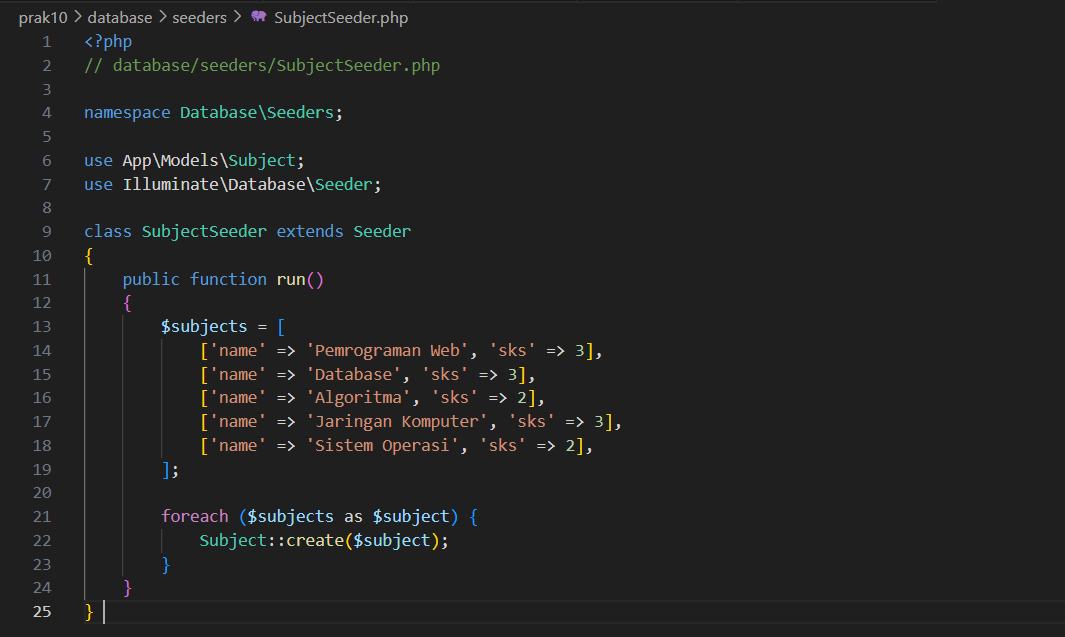Click the SubjectSeeder class name
Screen dimensions: 1065x637
pyautogui.click(x=204, y=232)
